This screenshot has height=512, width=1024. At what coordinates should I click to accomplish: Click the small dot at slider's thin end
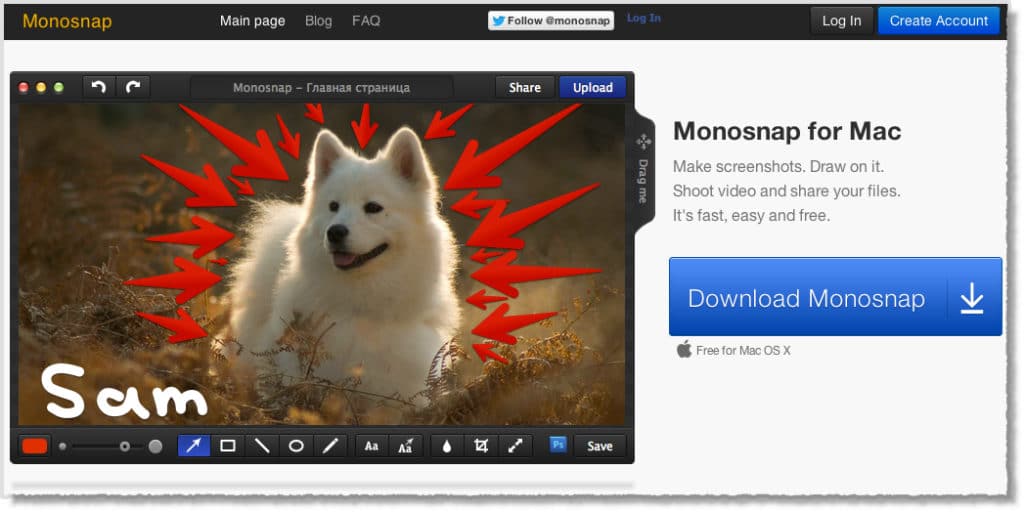pos(63,447)
